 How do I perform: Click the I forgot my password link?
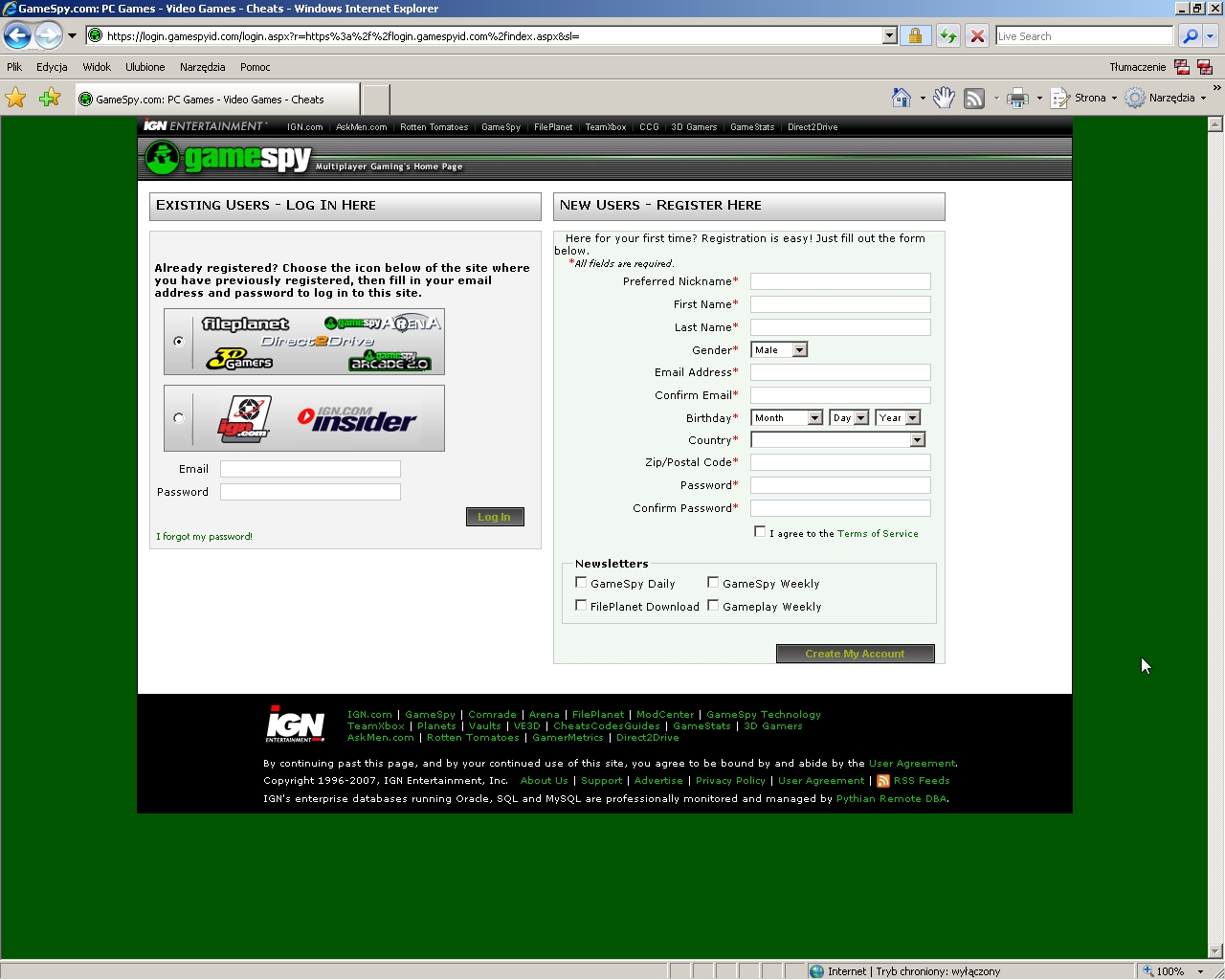pyautogui.click(x=204, y=537)
